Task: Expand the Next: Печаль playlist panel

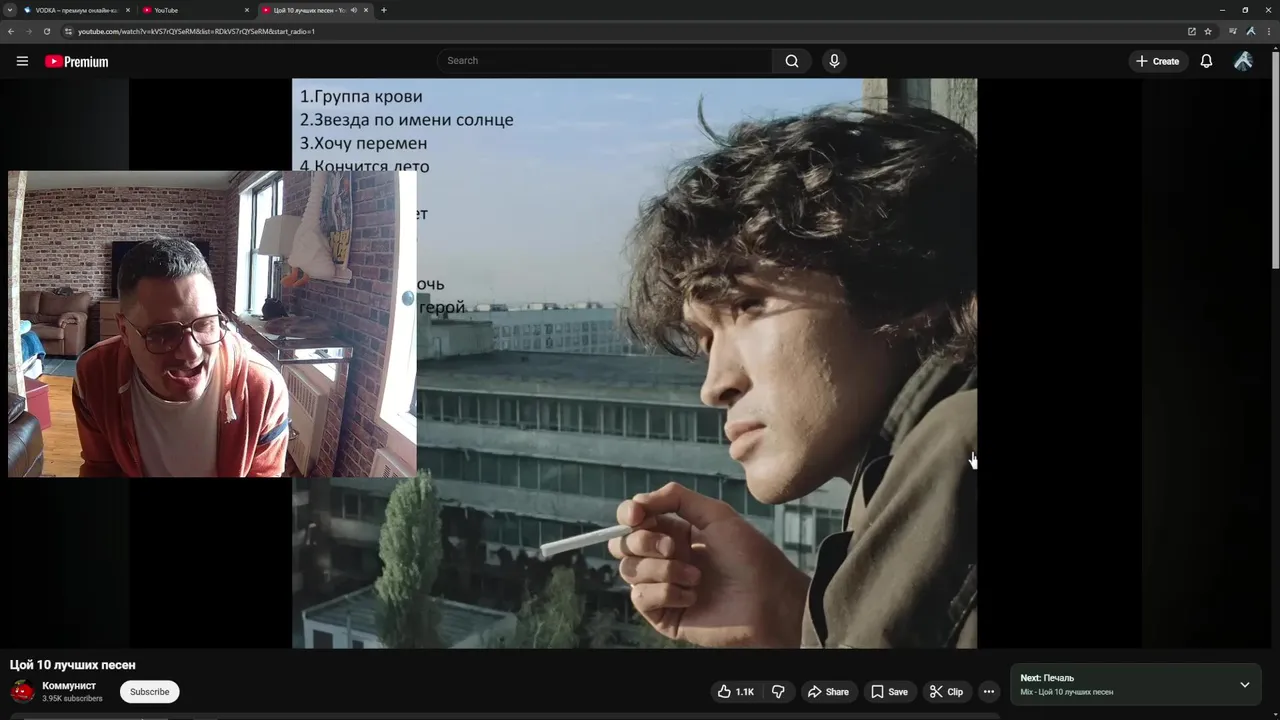Action: pos(1245,685)
